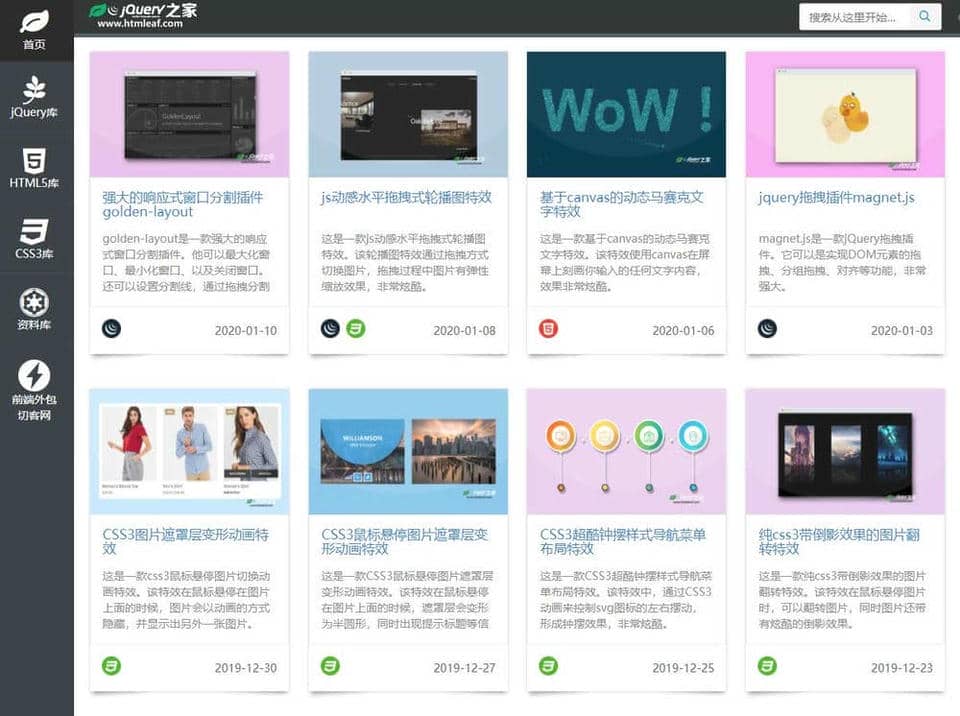Click the search magnifier icon
The width and height of the screenshot is (960, 716).
(x=925, y=16)
